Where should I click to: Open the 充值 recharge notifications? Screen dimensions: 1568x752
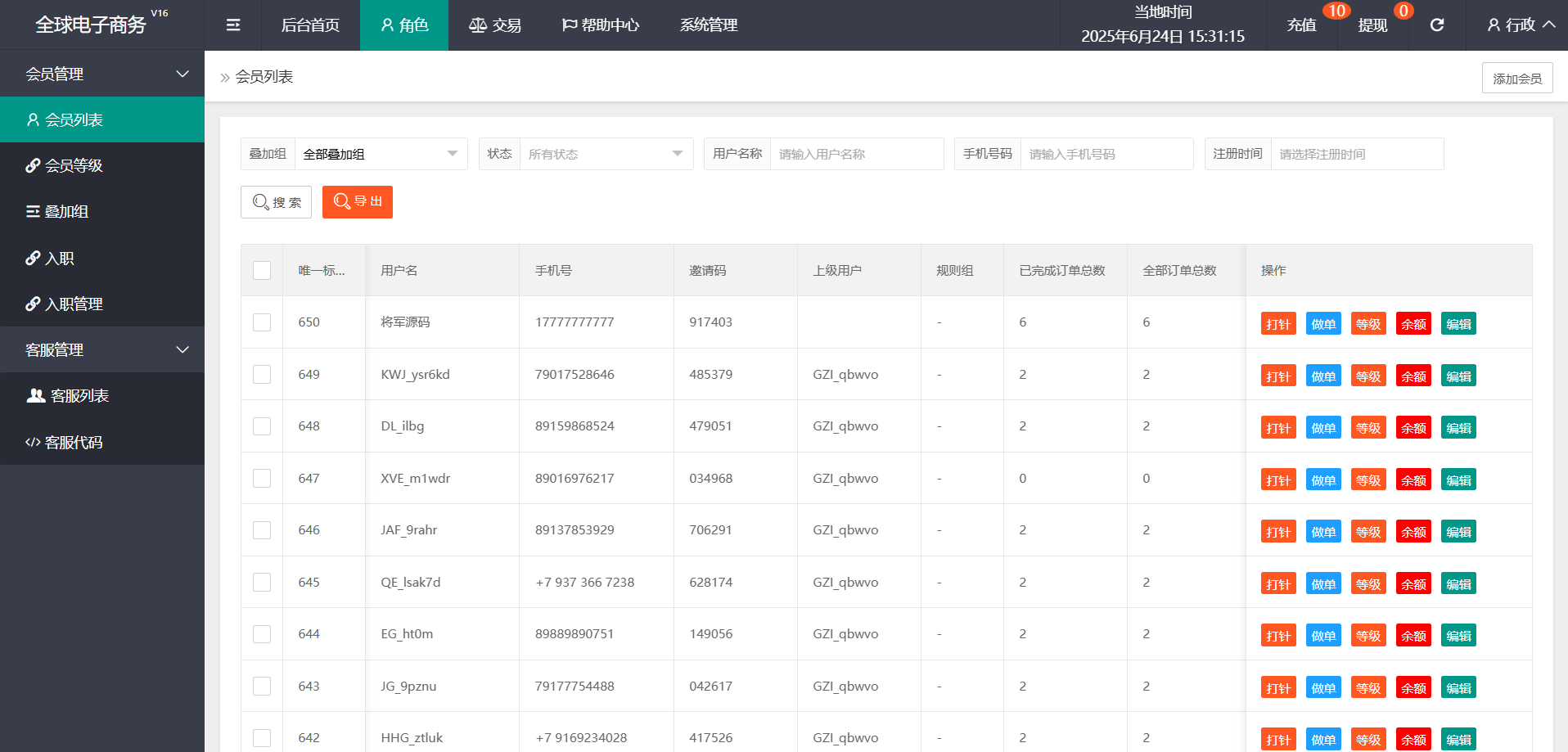pyautogui.click(x=1301, y=25)
